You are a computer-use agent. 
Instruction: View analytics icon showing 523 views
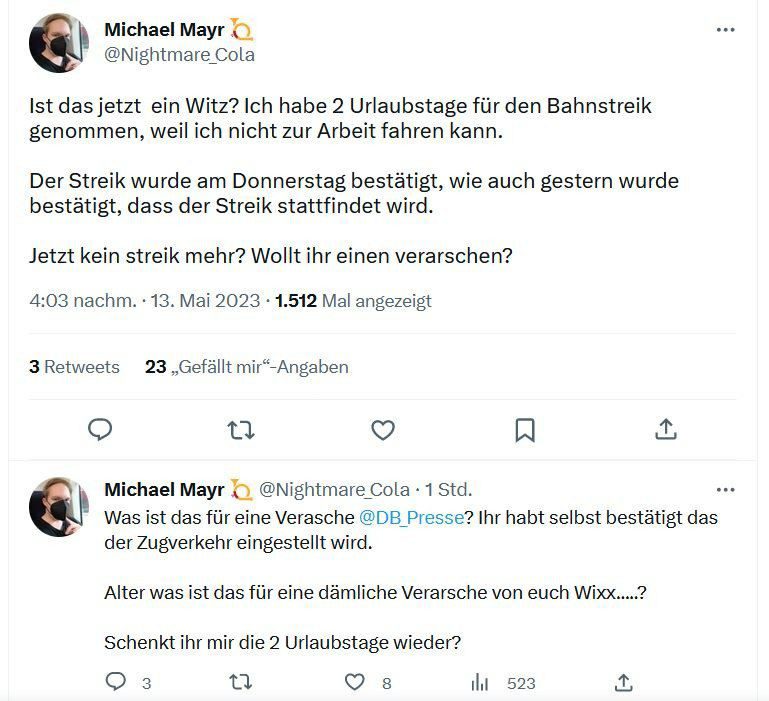480,682
